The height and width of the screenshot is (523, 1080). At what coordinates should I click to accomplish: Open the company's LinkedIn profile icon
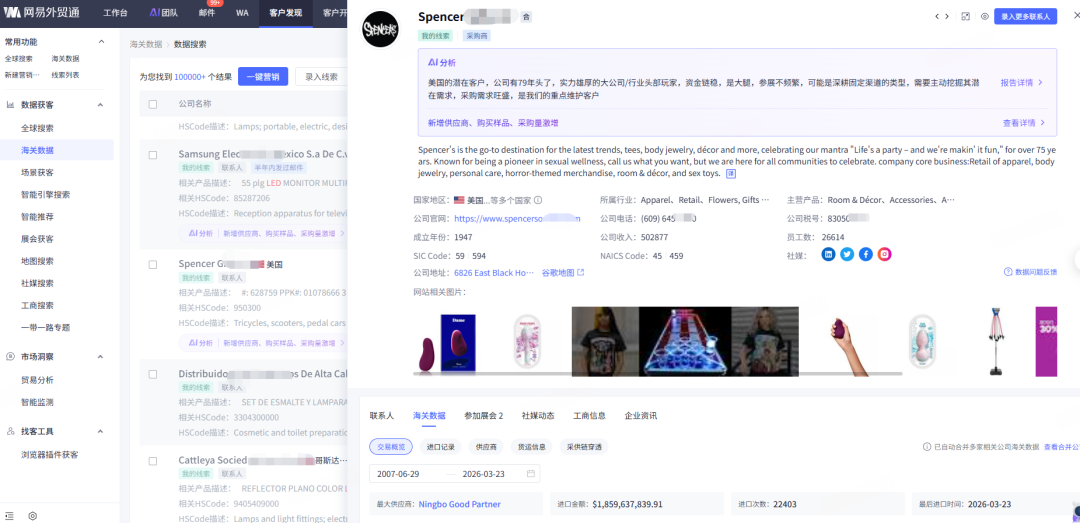point(828,254)
